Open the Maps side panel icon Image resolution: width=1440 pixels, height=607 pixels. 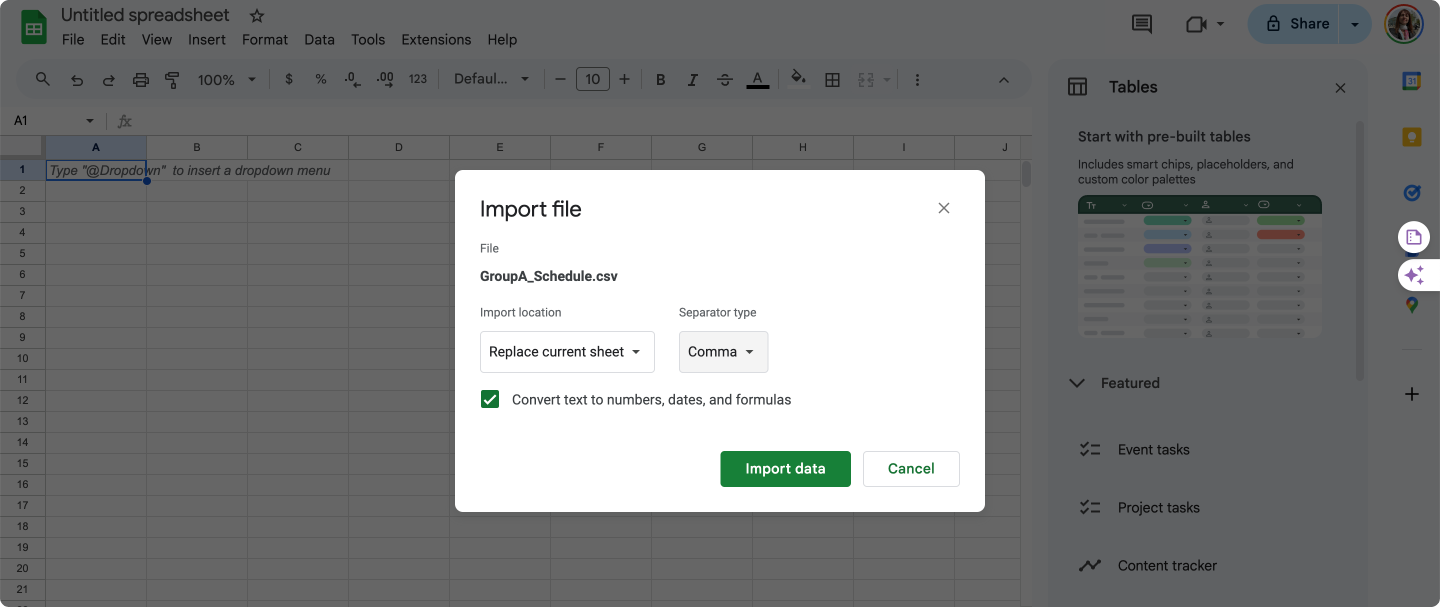tap(1412, 305)
